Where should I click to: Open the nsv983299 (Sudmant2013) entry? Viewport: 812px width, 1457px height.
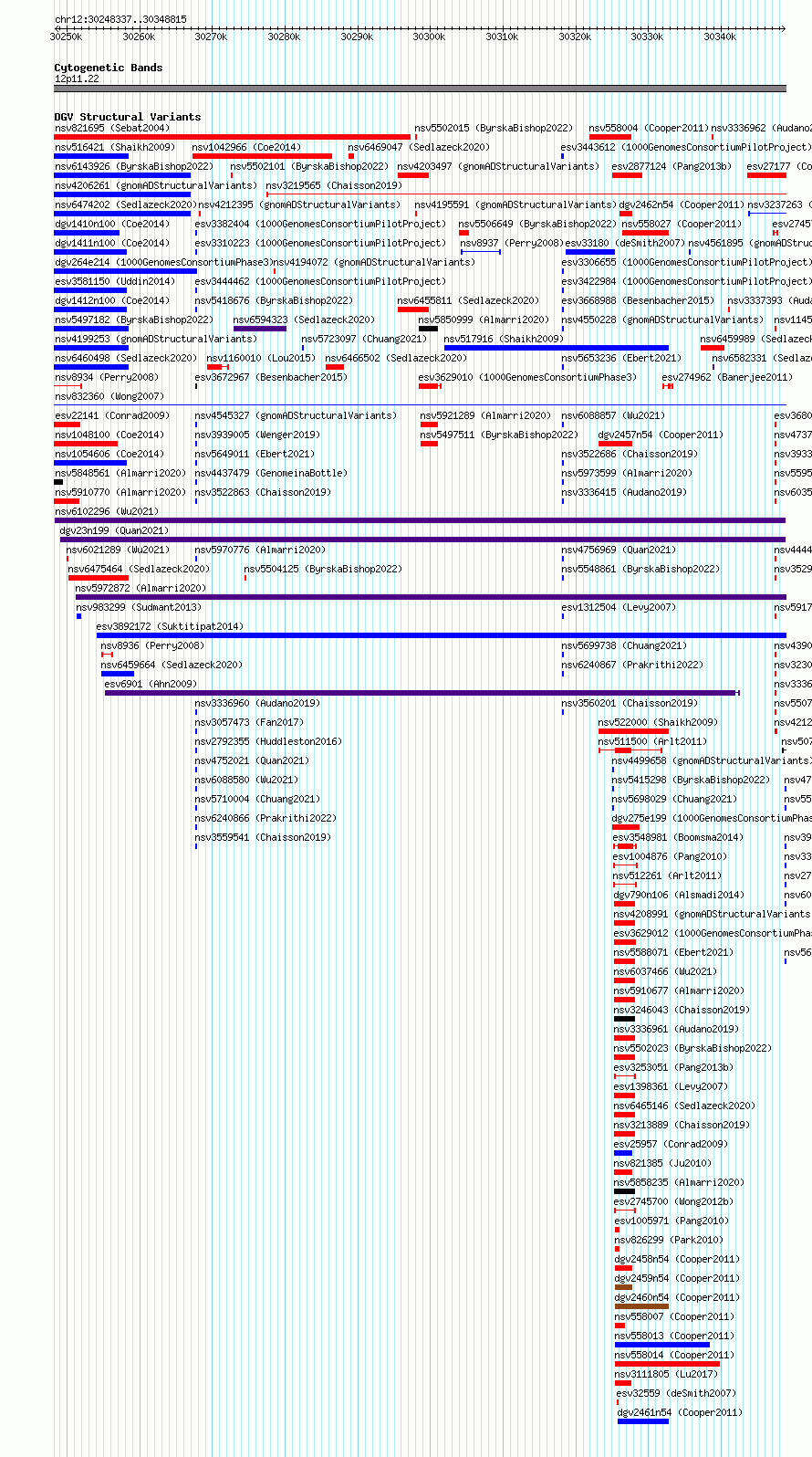point(139,607)
